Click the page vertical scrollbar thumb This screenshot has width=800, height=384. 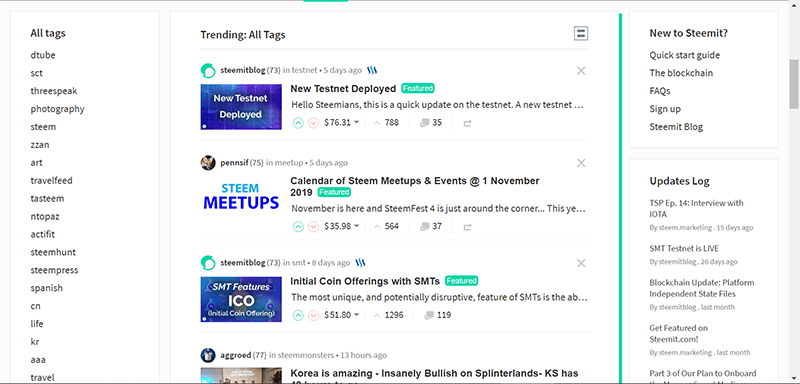click(x=794, y=84)
